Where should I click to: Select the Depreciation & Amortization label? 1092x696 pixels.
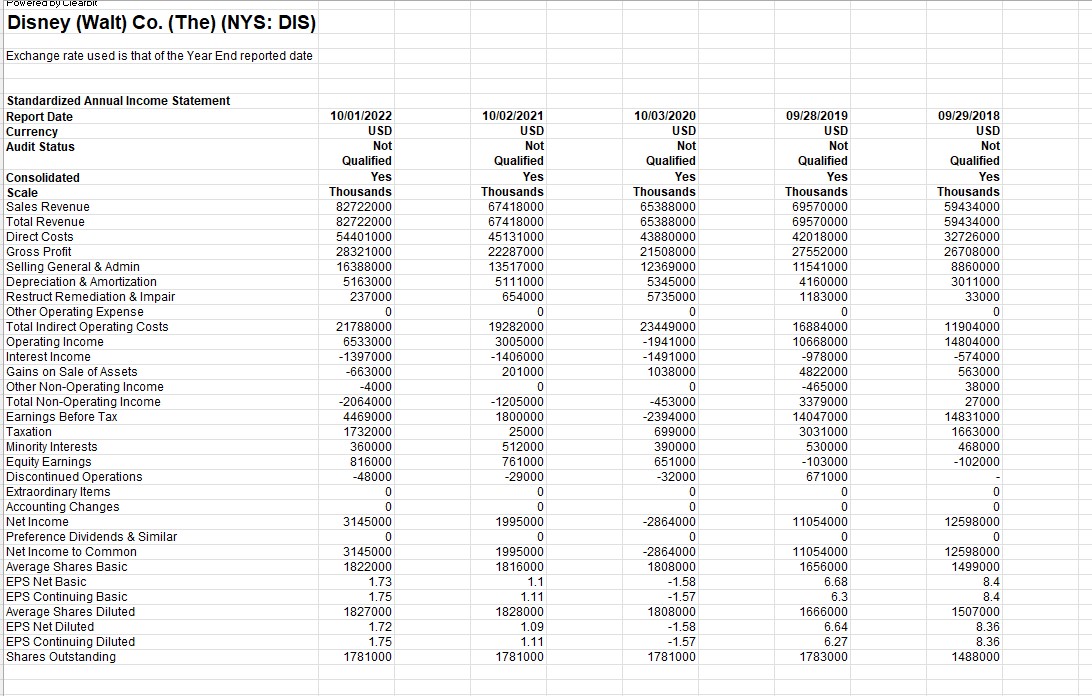click(x=81, y=281)
